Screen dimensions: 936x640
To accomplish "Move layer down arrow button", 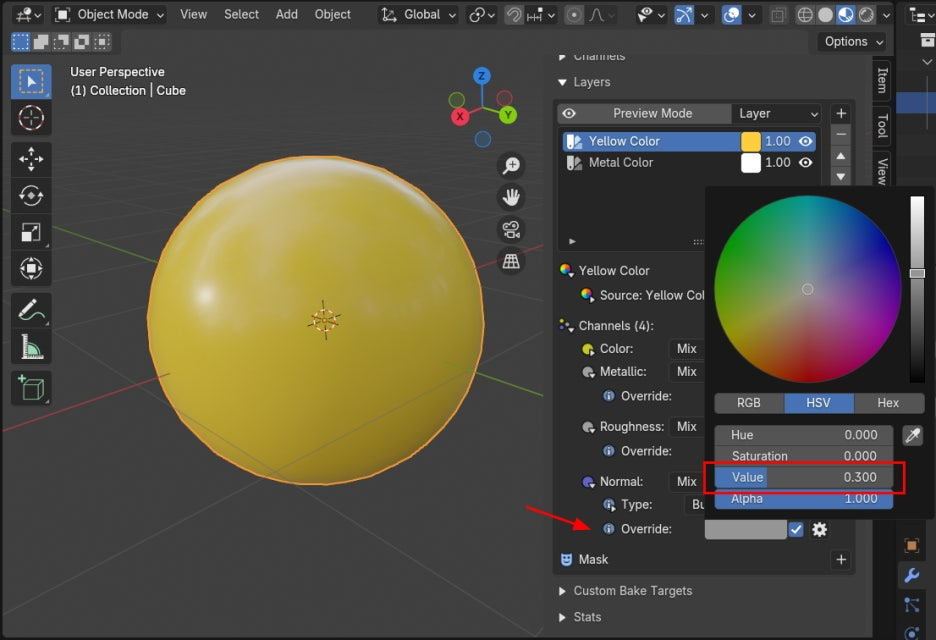I will 840,177.
